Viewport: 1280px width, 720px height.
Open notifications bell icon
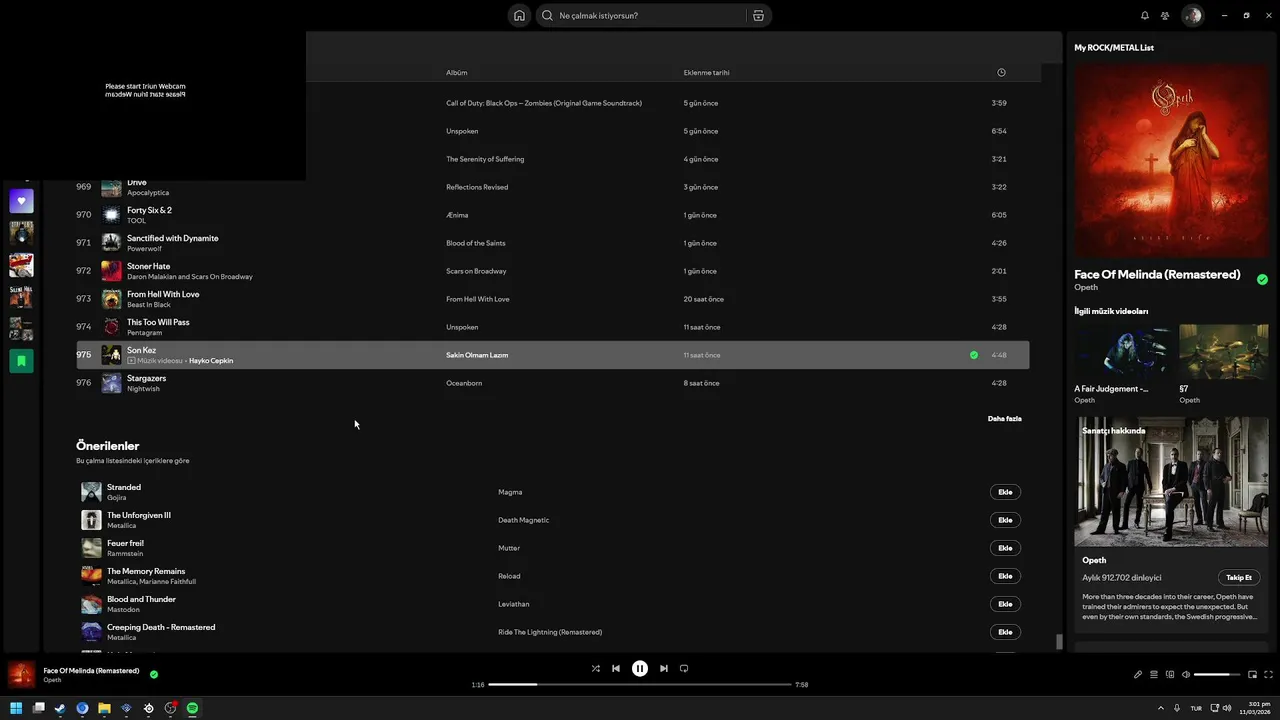(1145, 15)
